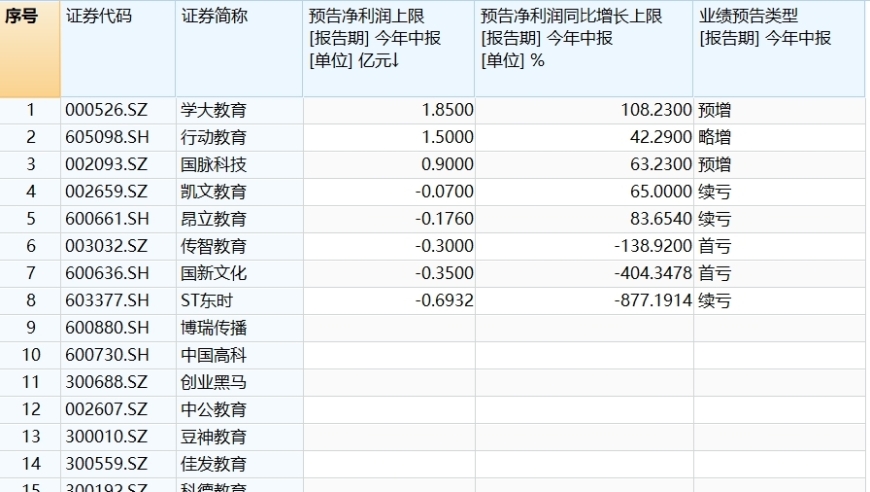The image size is (870, 492).
Task: Click 预增 type in 国脉科技 row
Action: point(715,164)
